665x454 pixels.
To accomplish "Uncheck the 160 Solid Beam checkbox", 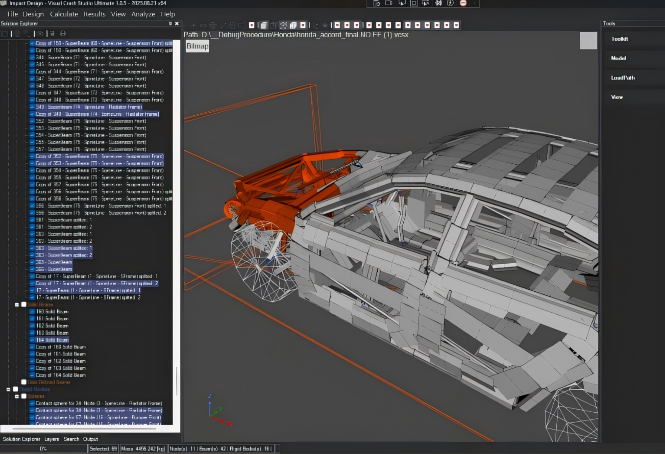I will tap(31, 312).
